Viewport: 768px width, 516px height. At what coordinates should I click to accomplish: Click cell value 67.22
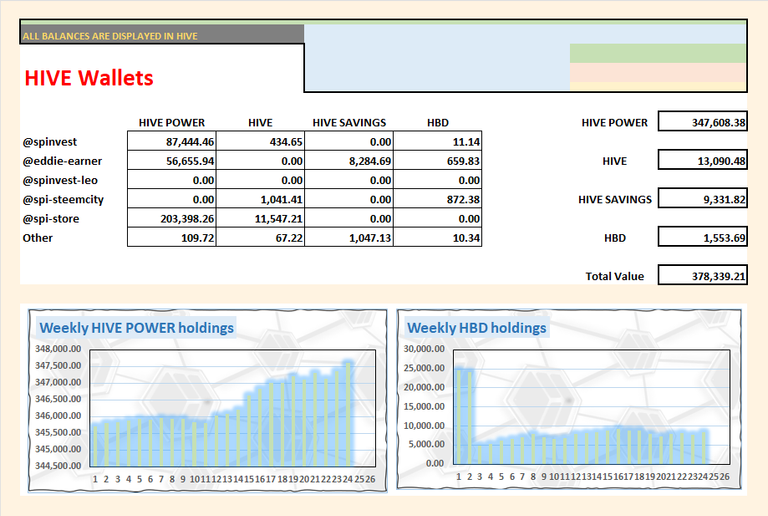pos(260,237)
